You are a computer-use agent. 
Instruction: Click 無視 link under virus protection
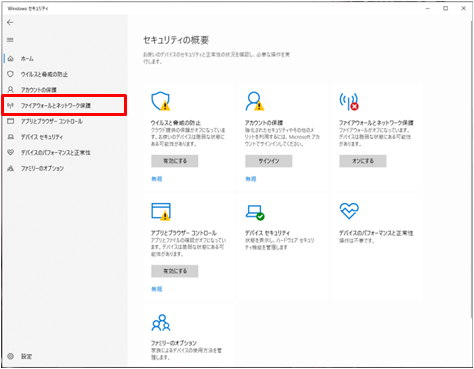coord(157,179)
